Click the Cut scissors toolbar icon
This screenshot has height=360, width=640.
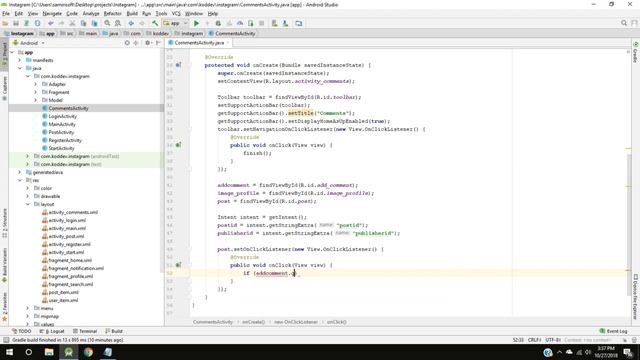click(x=72, y=23)
